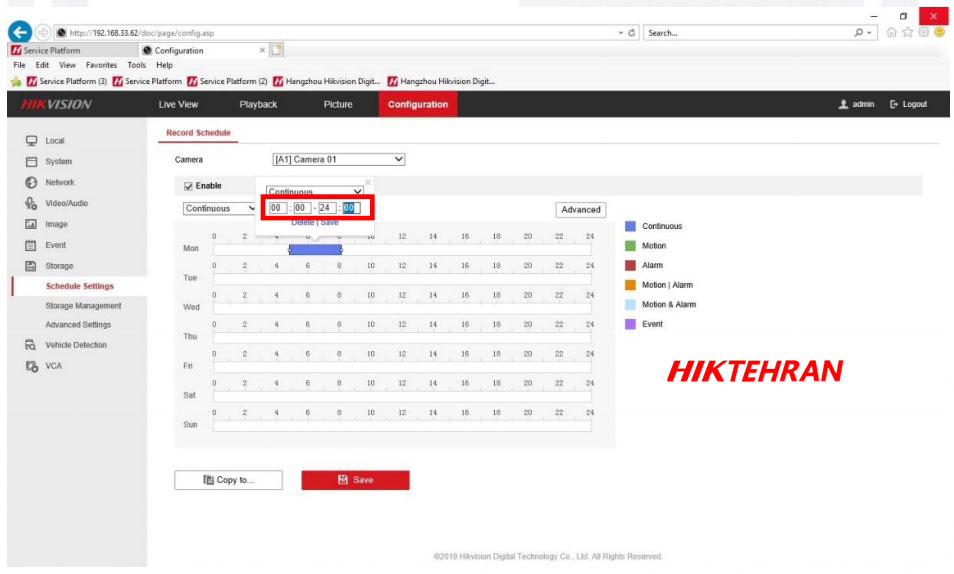This screenshot has height=574, width=954.
Task: Select the Record Schedule tab
Action: click(198, 133)
